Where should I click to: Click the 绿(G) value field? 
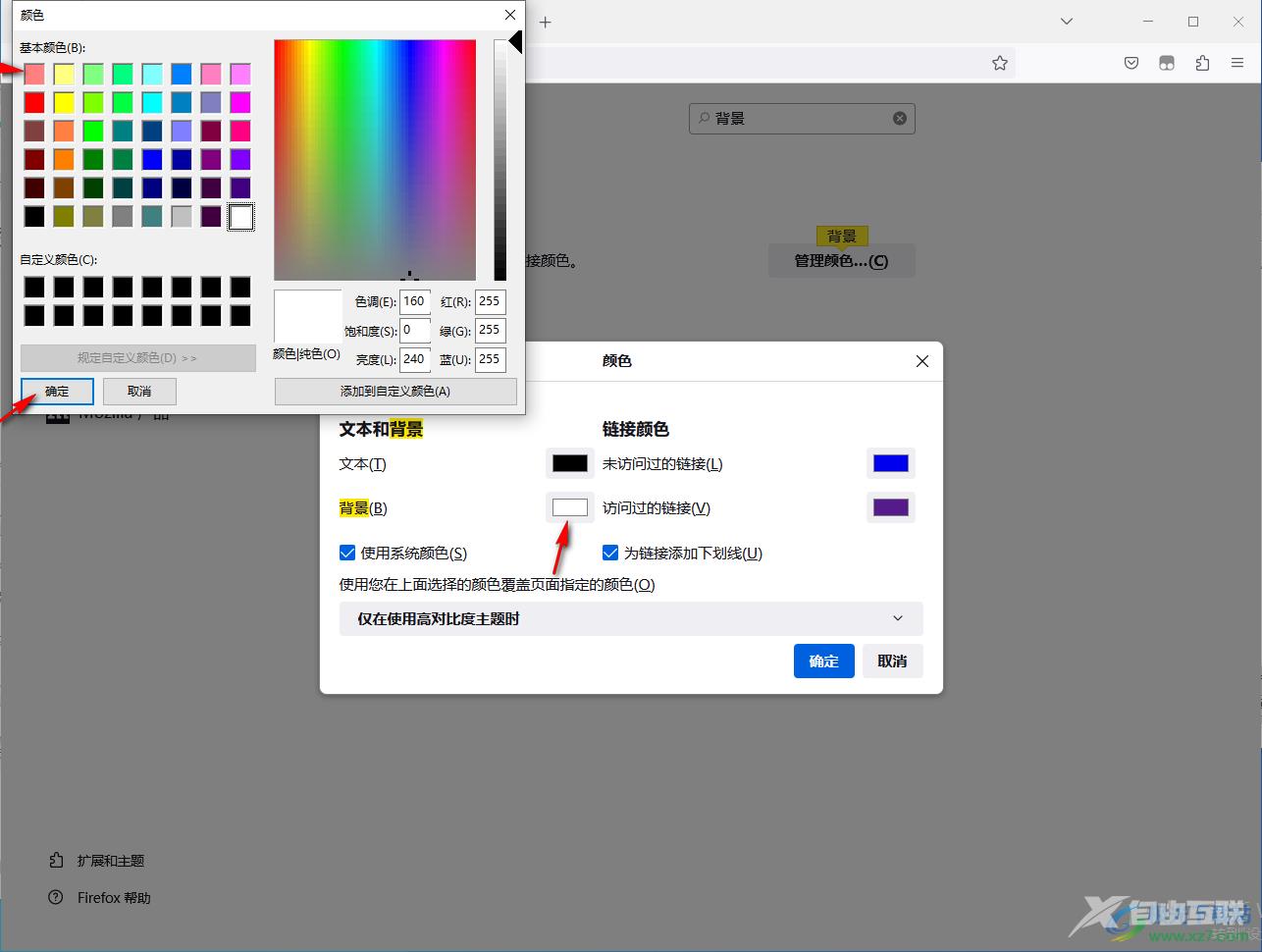pos(490,331)
